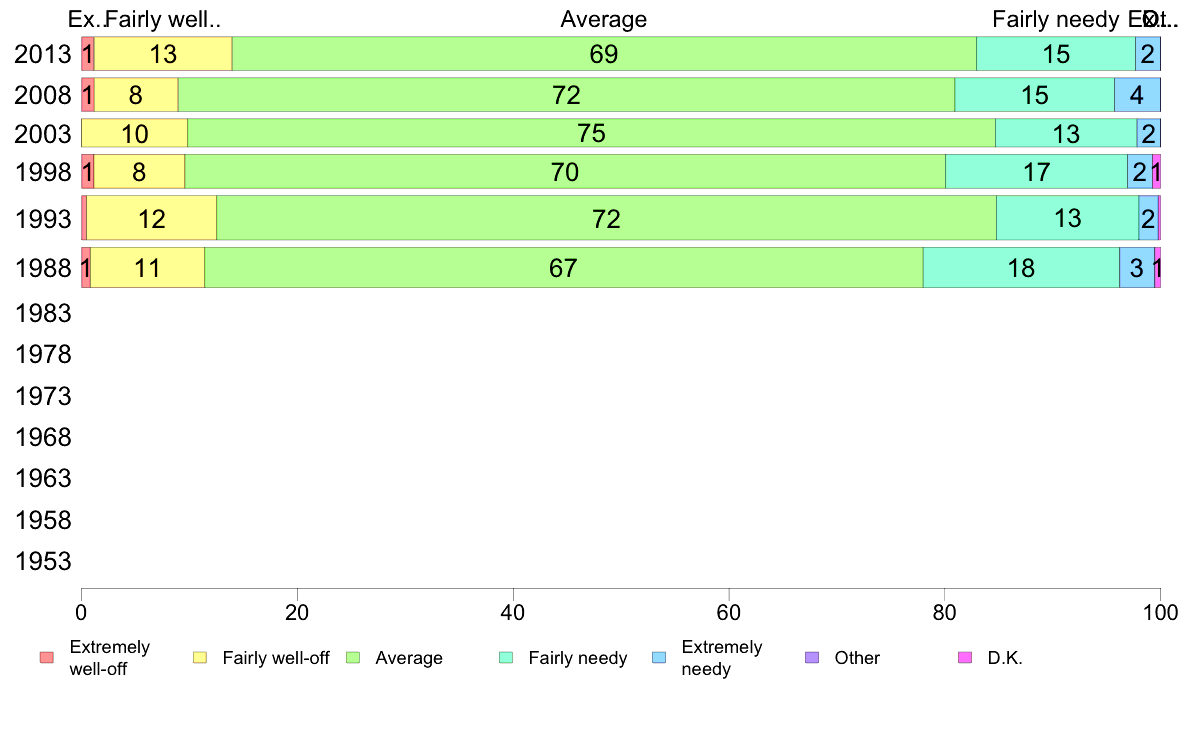Click the Fairly needy header label
The height and width of the screenshot is (736, 1188).
click(x=1055, y=19)
